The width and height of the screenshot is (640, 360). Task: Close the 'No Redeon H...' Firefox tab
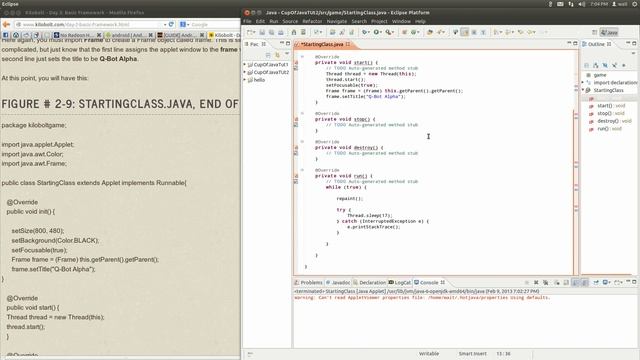click(99, 36)
